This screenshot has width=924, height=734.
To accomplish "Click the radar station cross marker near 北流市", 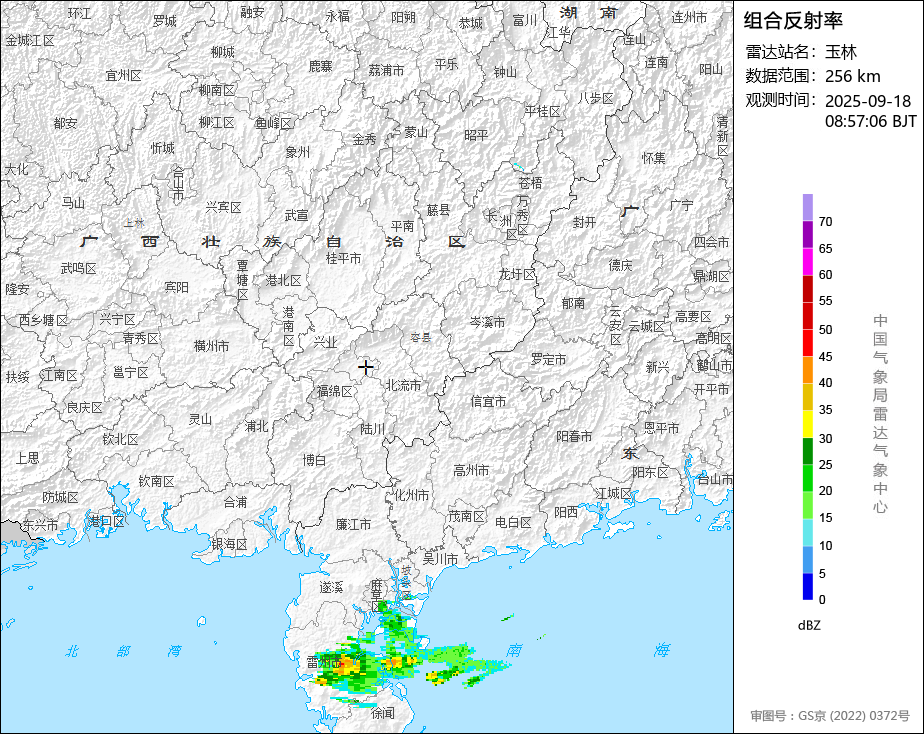I will click(366, 368).
